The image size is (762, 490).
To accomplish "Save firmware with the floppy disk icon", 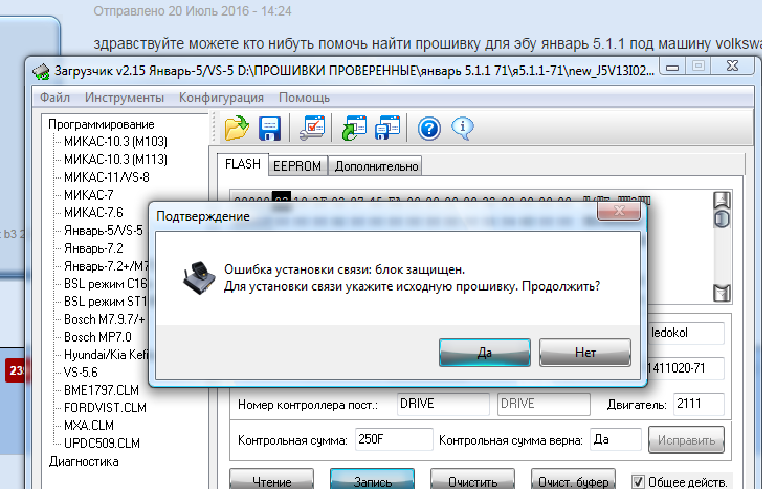I will pos(270,128).
